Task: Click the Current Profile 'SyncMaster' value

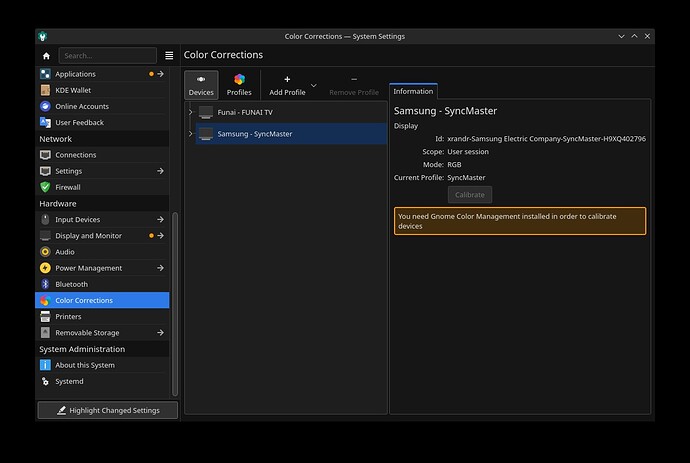Action: click(466, 177)
